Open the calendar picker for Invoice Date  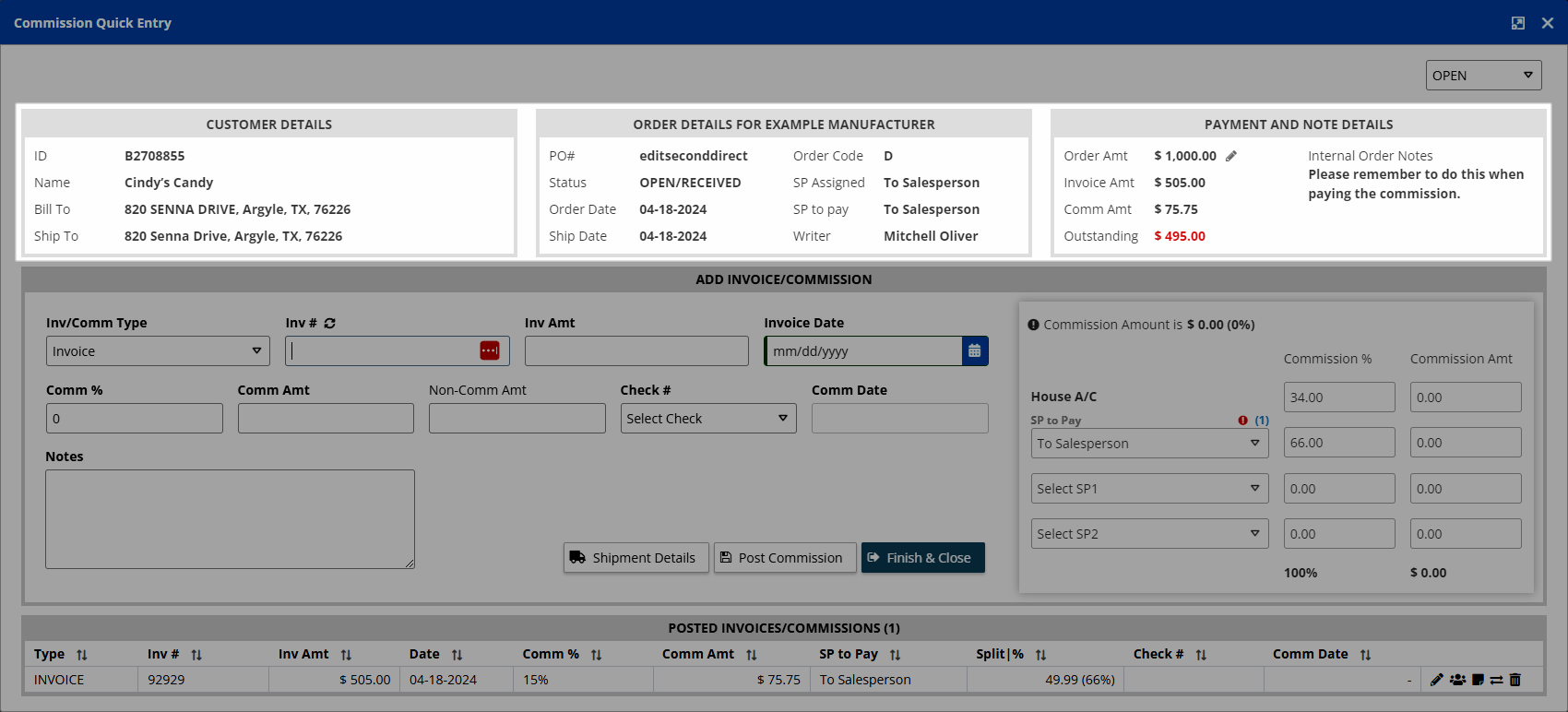pos(975,351)
